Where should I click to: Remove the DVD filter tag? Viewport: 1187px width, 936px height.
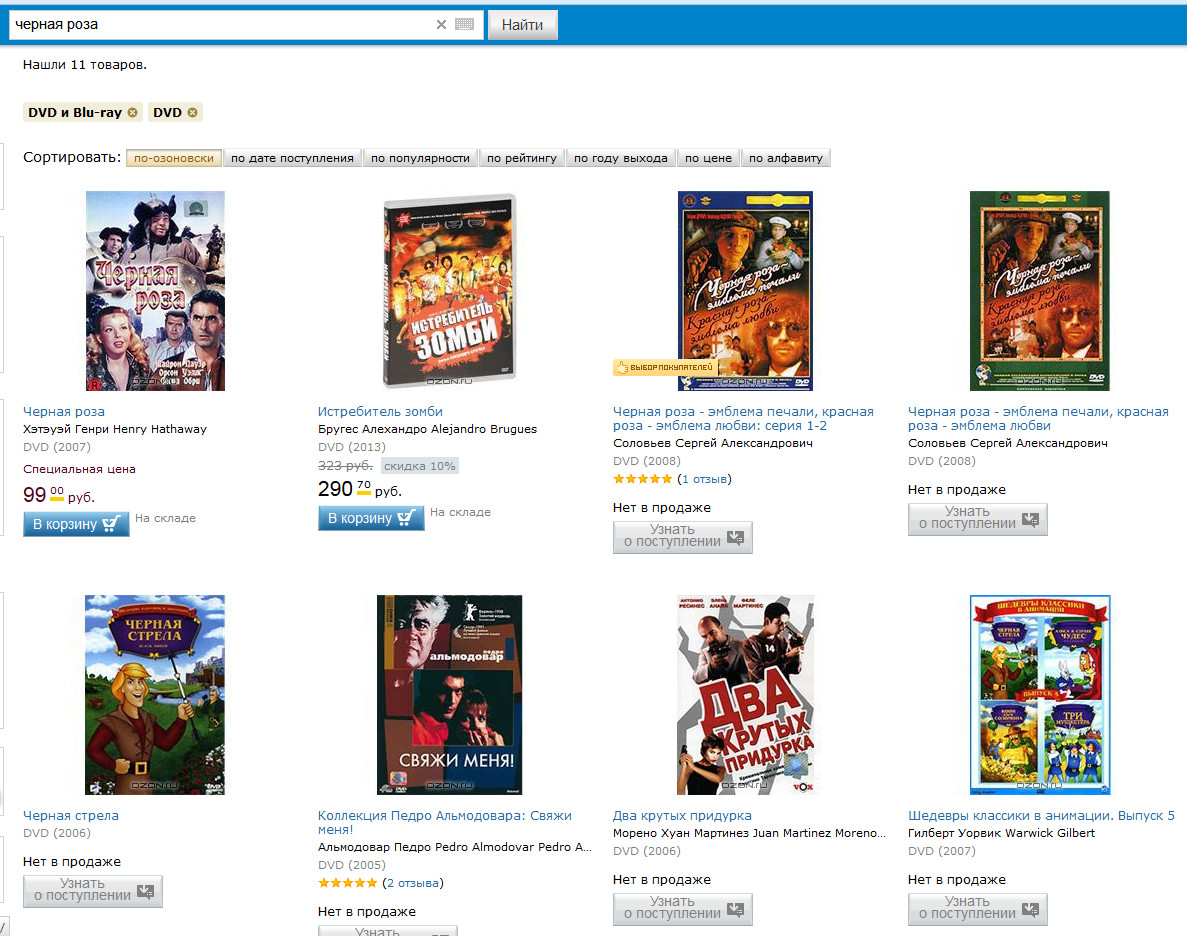192,112
